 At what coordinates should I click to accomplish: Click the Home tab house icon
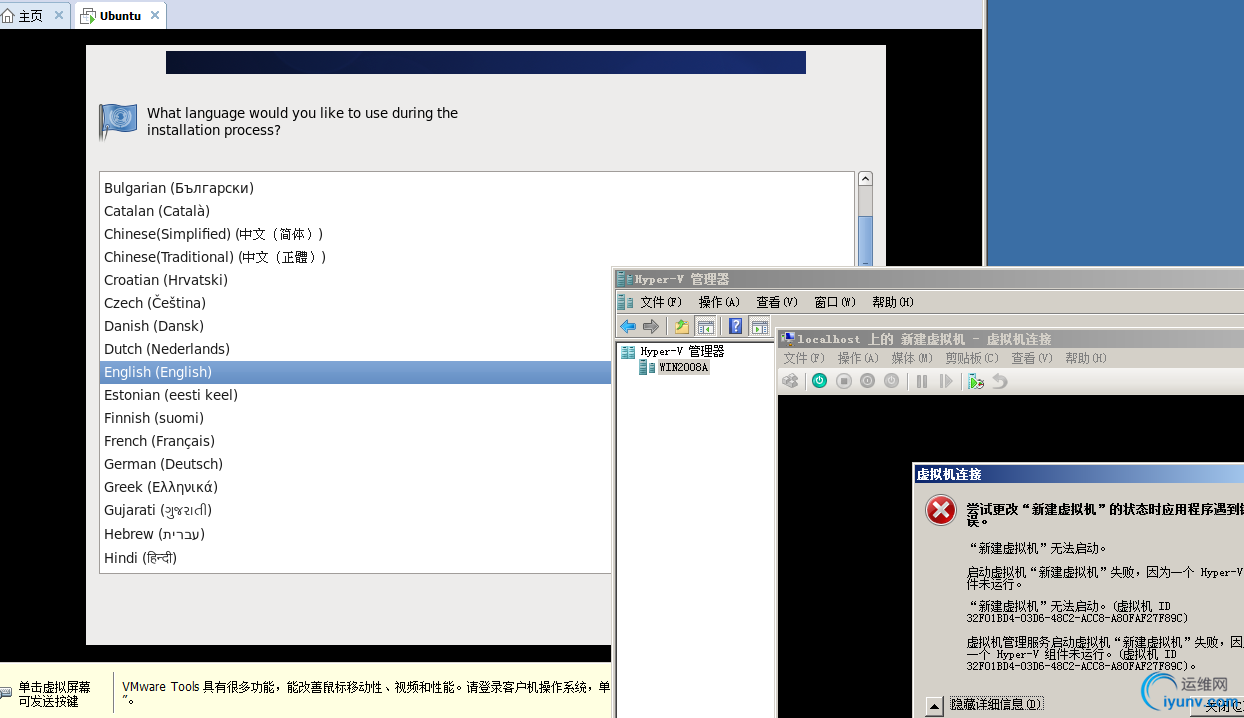coord(9,15)
